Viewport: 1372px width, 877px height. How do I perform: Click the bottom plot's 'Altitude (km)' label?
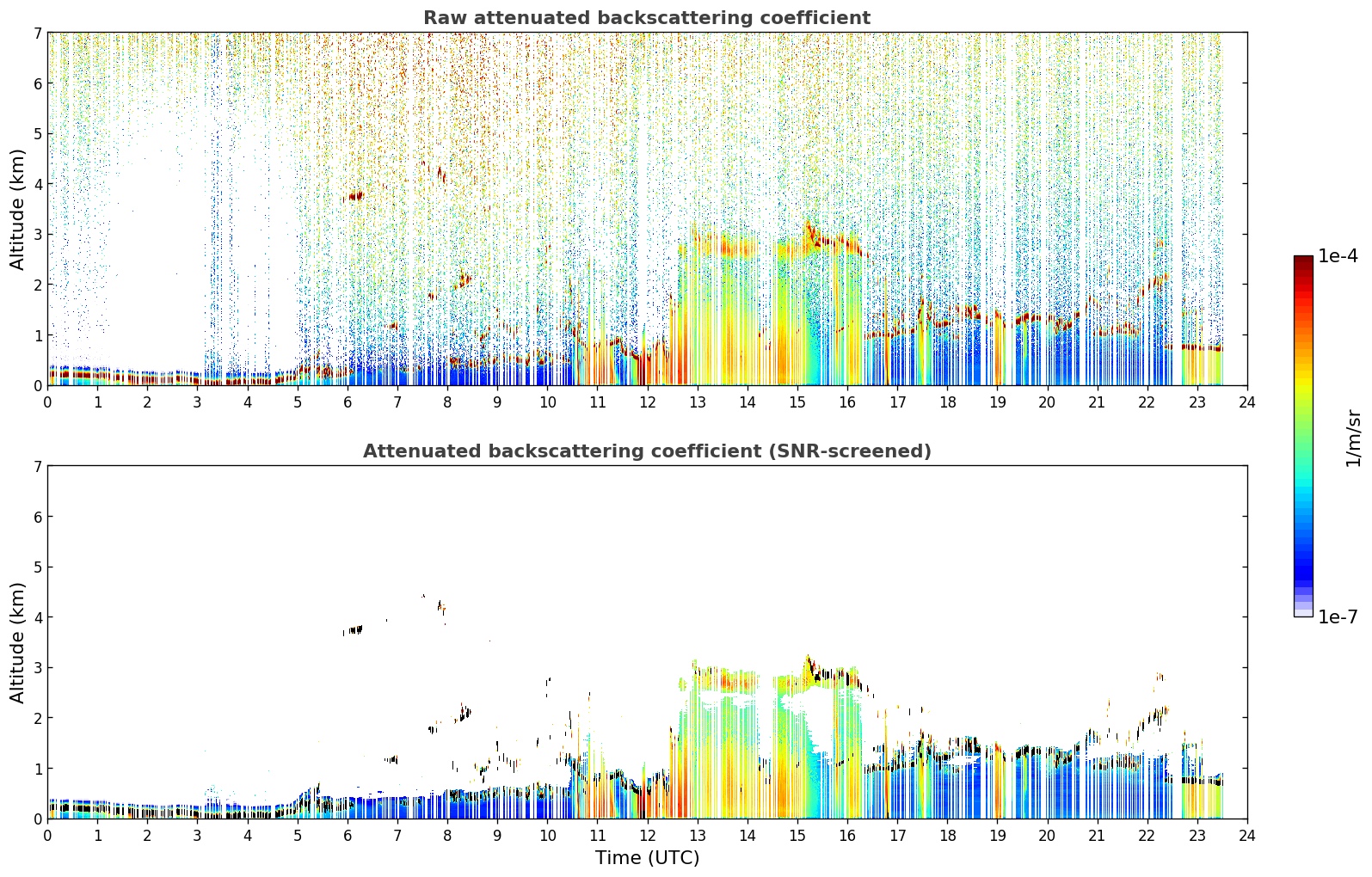[18, 642]
